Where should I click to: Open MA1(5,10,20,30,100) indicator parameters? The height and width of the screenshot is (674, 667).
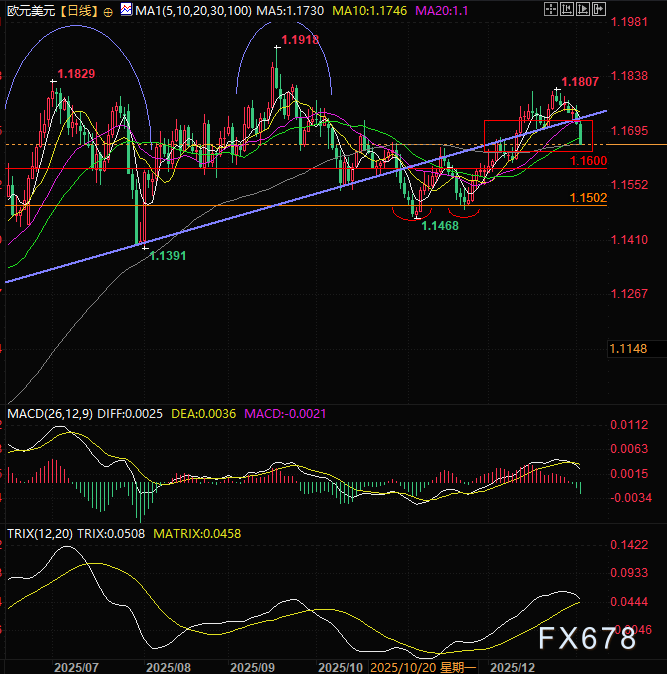pyautogui.click(x=192, y=11)
